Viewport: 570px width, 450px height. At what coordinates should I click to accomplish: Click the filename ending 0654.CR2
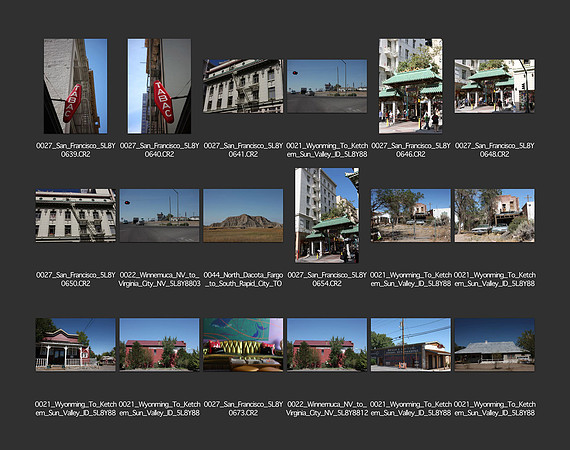(x=327, y=279)
